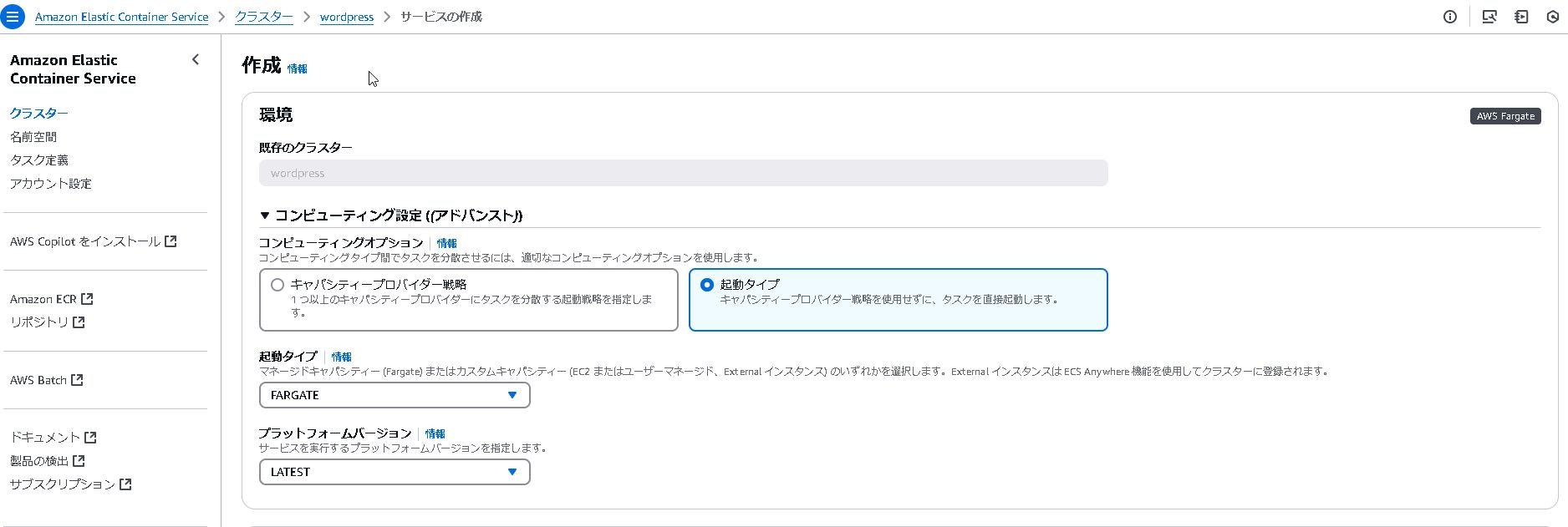The width and height of the screenshot is (1568, 527).
Task: Click external link icon next to AWS Copilot
Action: pyautogui.click(x=171, y=241)
